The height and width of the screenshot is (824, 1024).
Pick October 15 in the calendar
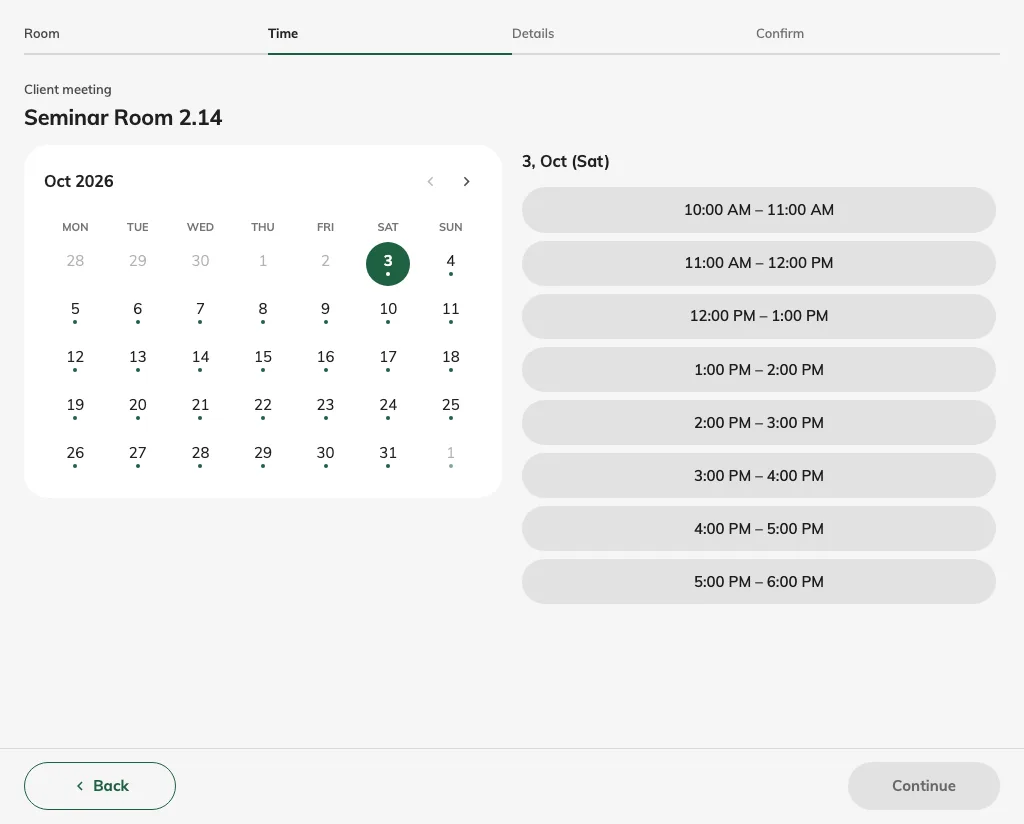click(x=263, y=360)
